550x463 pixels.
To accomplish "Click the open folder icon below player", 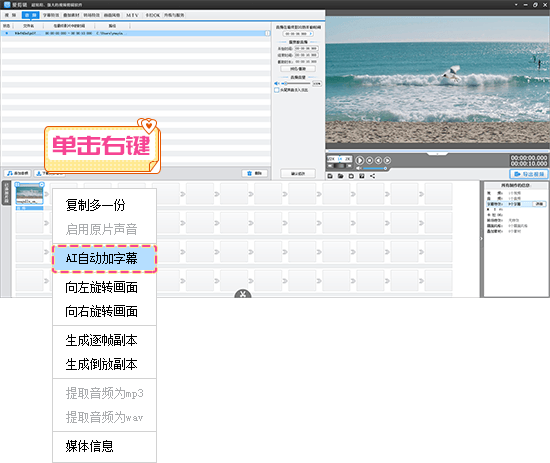I will [x=341, y=176].
